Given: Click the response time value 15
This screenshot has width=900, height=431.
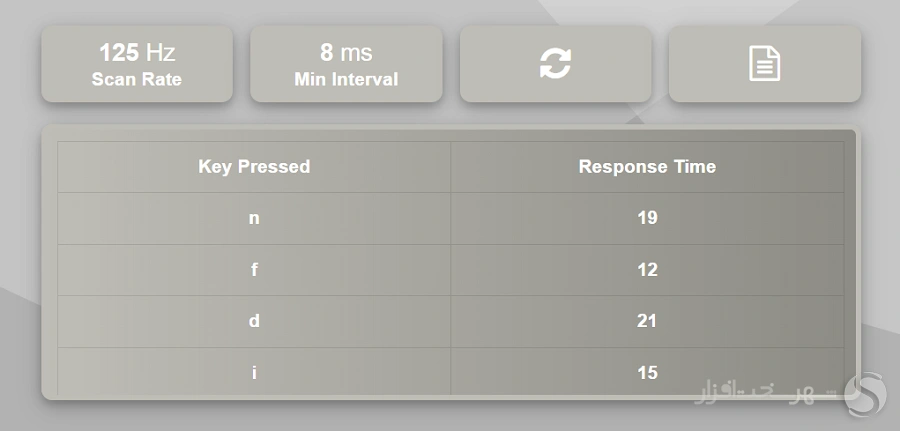Looking at the screenshot, I should (x=647, y=373).
